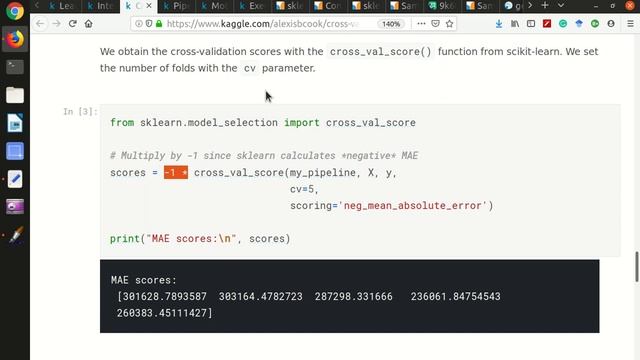Open a new browser tab
The width and height of the screenshot is (640, 360).
click(x=544, y=5)
